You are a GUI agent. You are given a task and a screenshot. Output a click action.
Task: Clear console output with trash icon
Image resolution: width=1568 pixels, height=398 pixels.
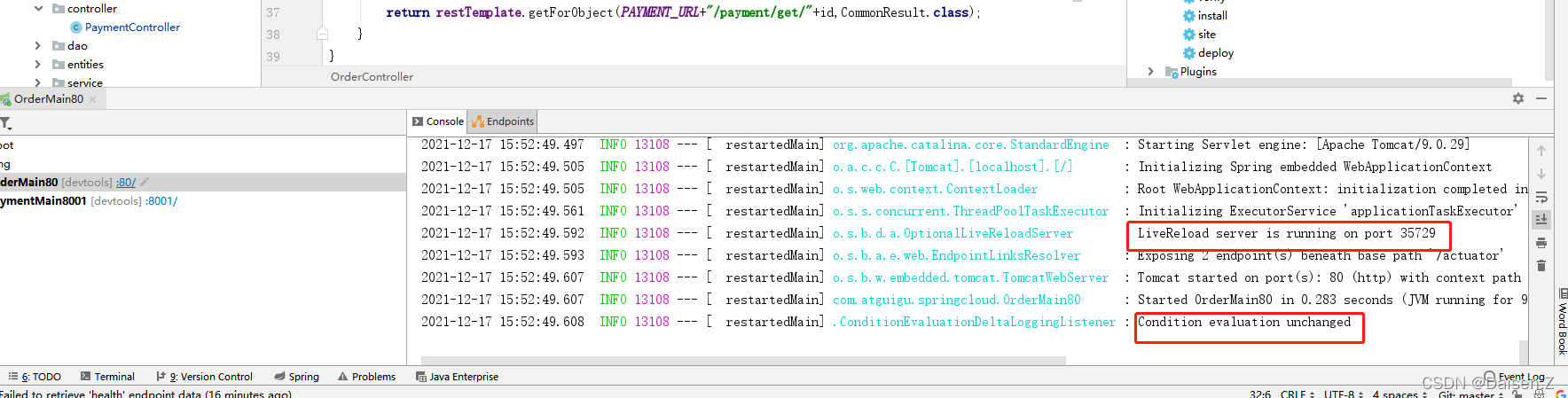[1541, 265]
